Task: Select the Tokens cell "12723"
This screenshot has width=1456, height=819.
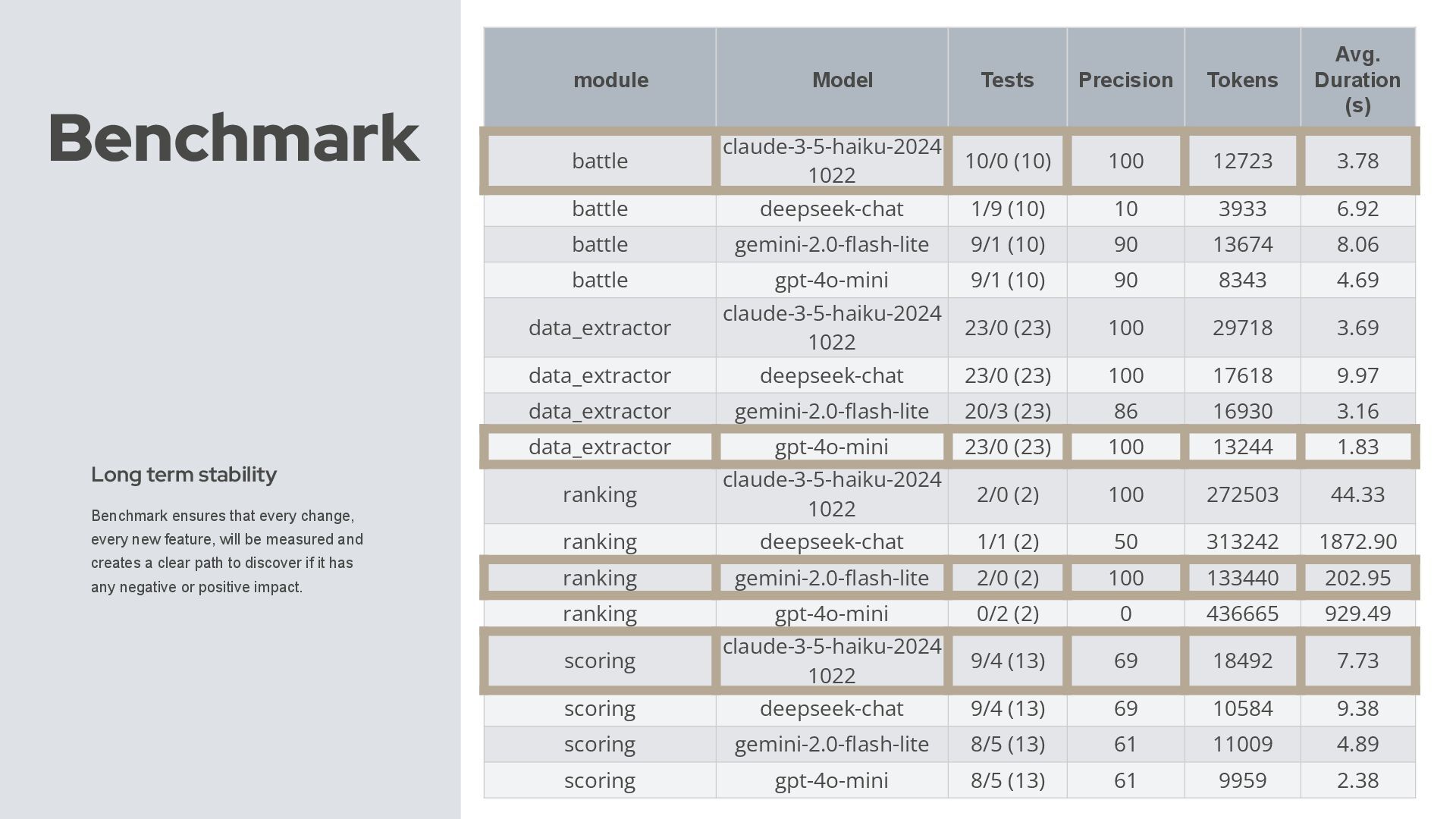Action: 1242,161
